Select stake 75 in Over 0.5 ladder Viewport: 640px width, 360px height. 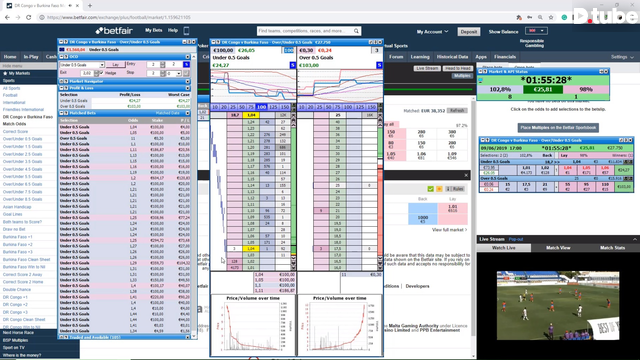(338, 107)
